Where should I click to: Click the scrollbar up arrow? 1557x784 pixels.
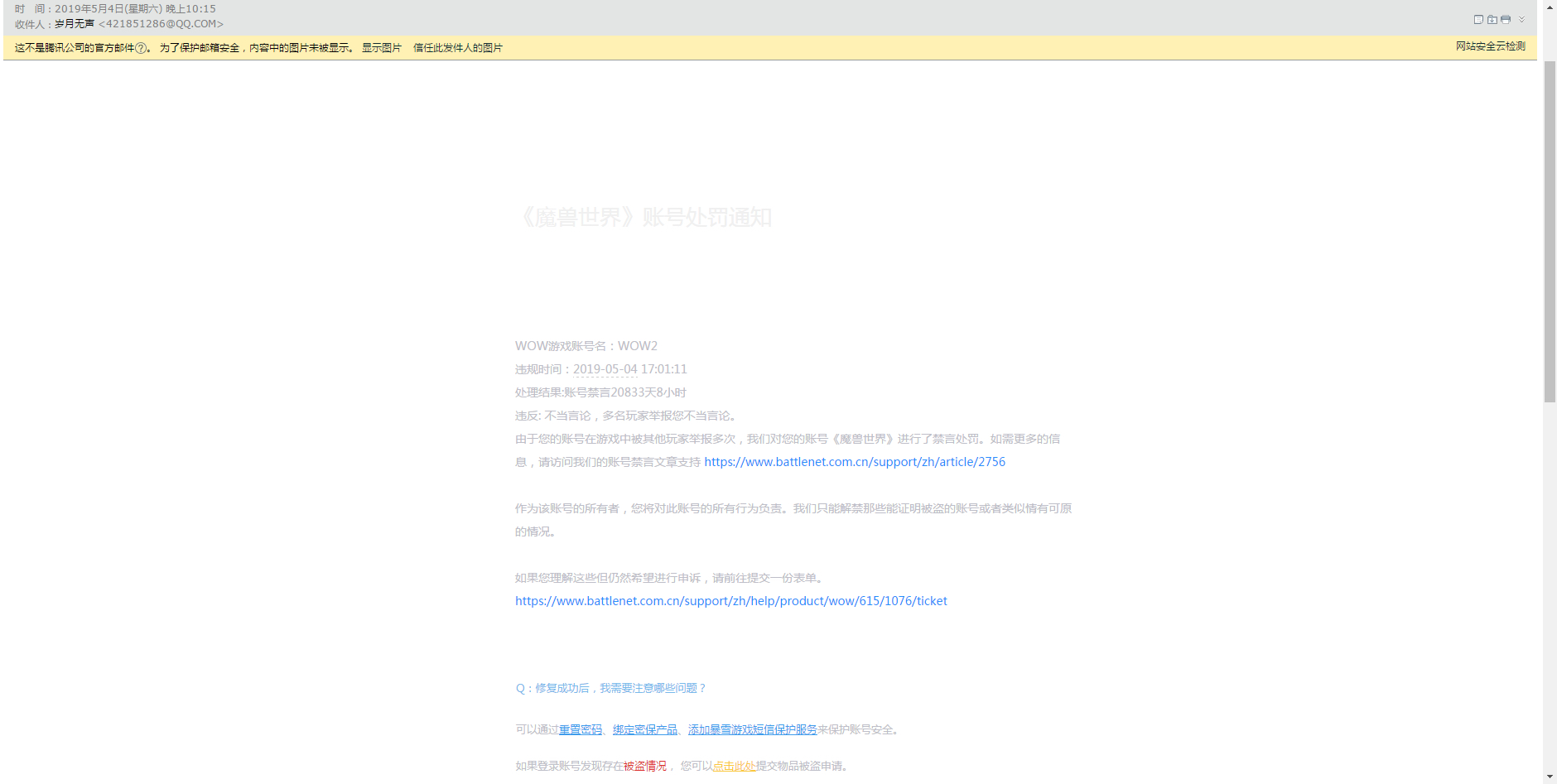(x=1550, y=7)
